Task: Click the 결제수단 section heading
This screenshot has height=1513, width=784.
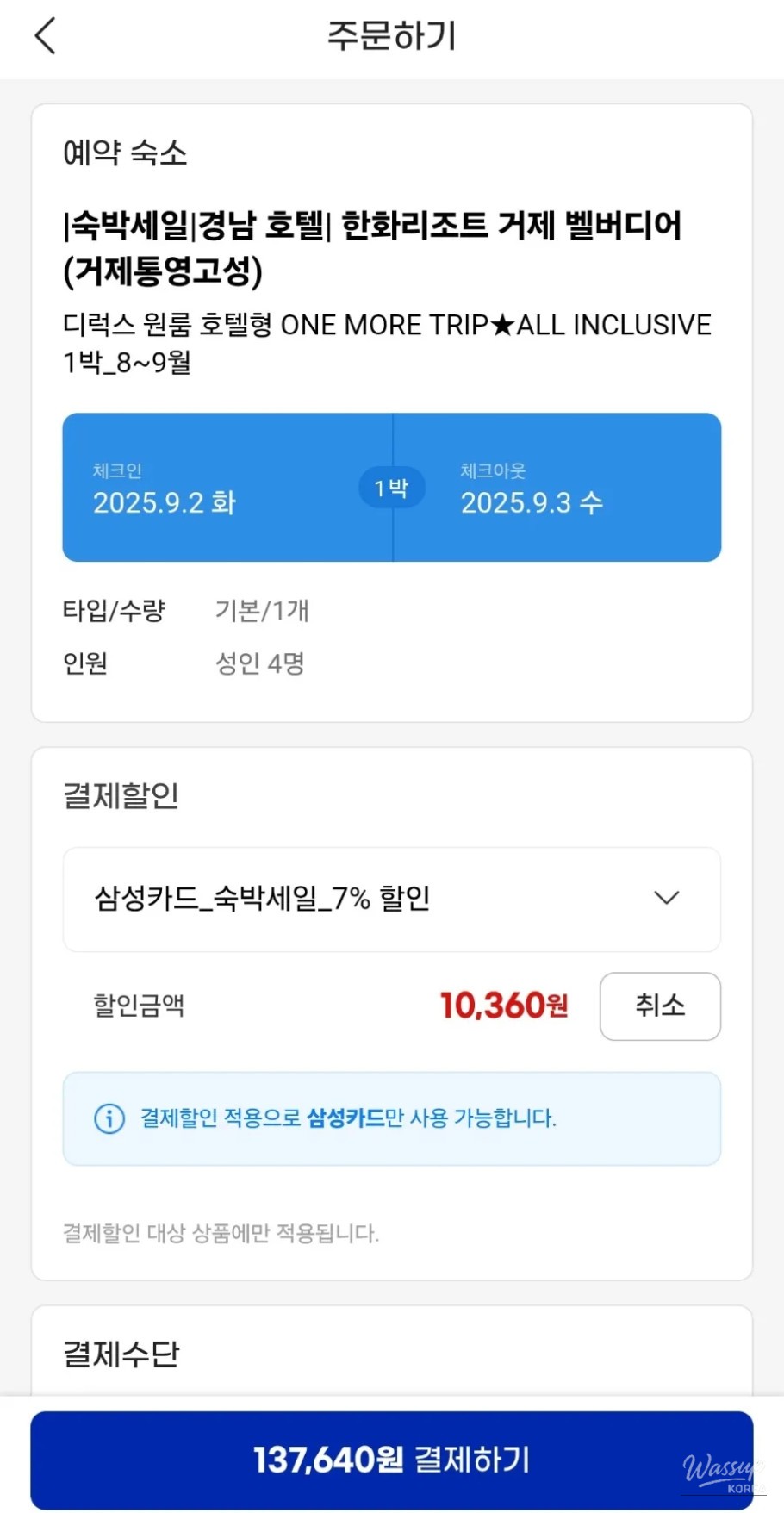Action: point(121,1354)
